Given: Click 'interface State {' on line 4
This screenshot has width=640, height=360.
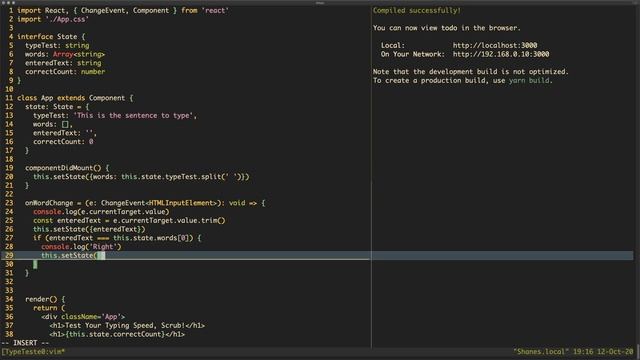Looking at the screenshot, I should pos(51,37).
